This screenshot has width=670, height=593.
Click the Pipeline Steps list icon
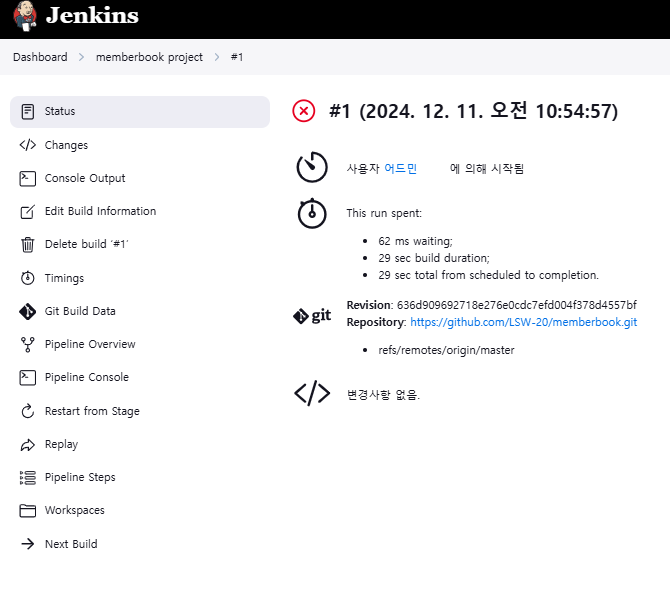pos(28,478)
